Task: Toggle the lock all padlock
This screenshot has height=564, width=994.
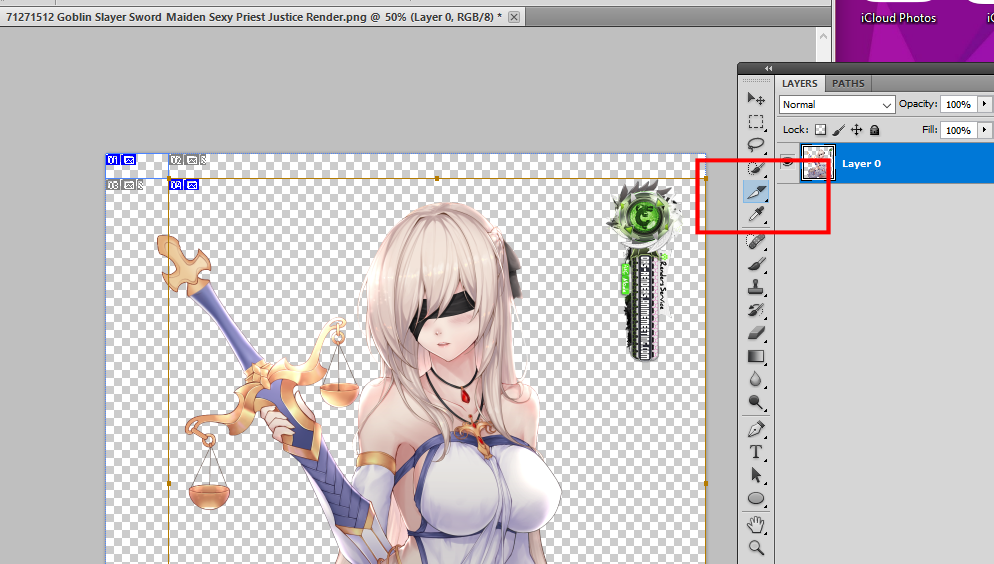Action: pos(874,130)
